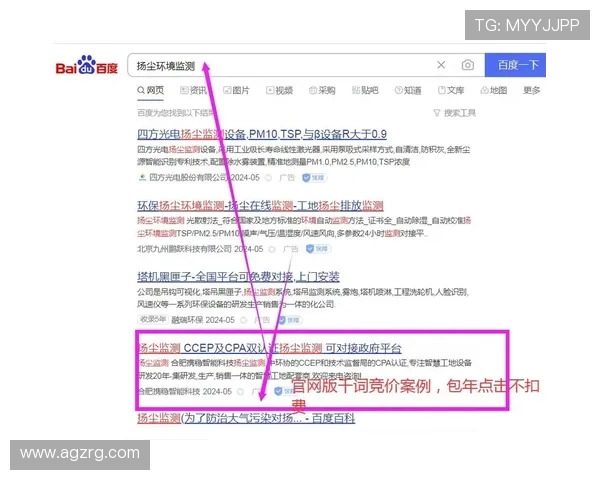Open 搜索工具 filter options
This screenshot has width=600, height=480.
point(455,113)
